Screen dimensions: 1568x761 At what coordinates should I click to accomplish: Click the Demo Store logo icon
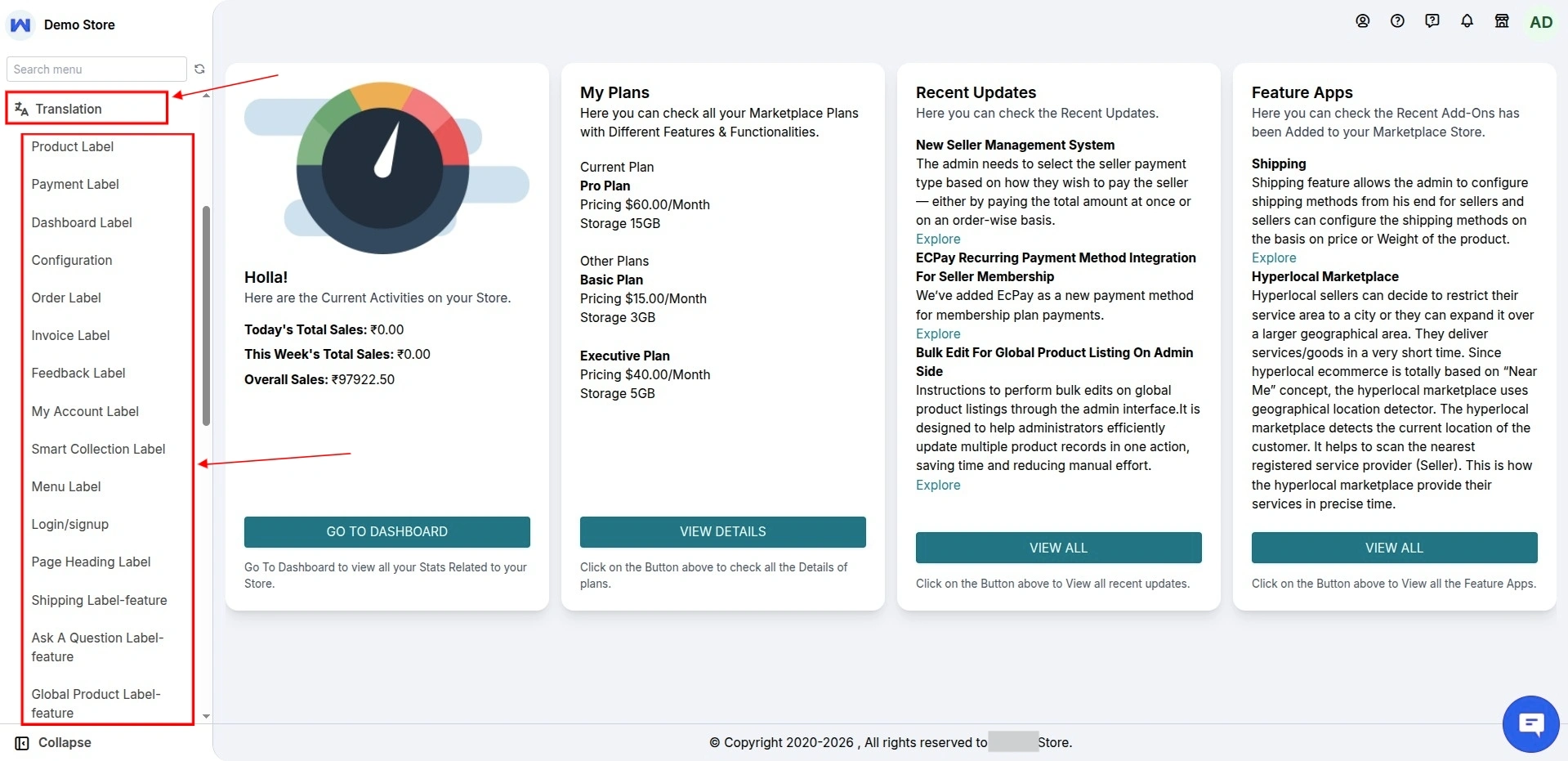[x=20, y=25]
